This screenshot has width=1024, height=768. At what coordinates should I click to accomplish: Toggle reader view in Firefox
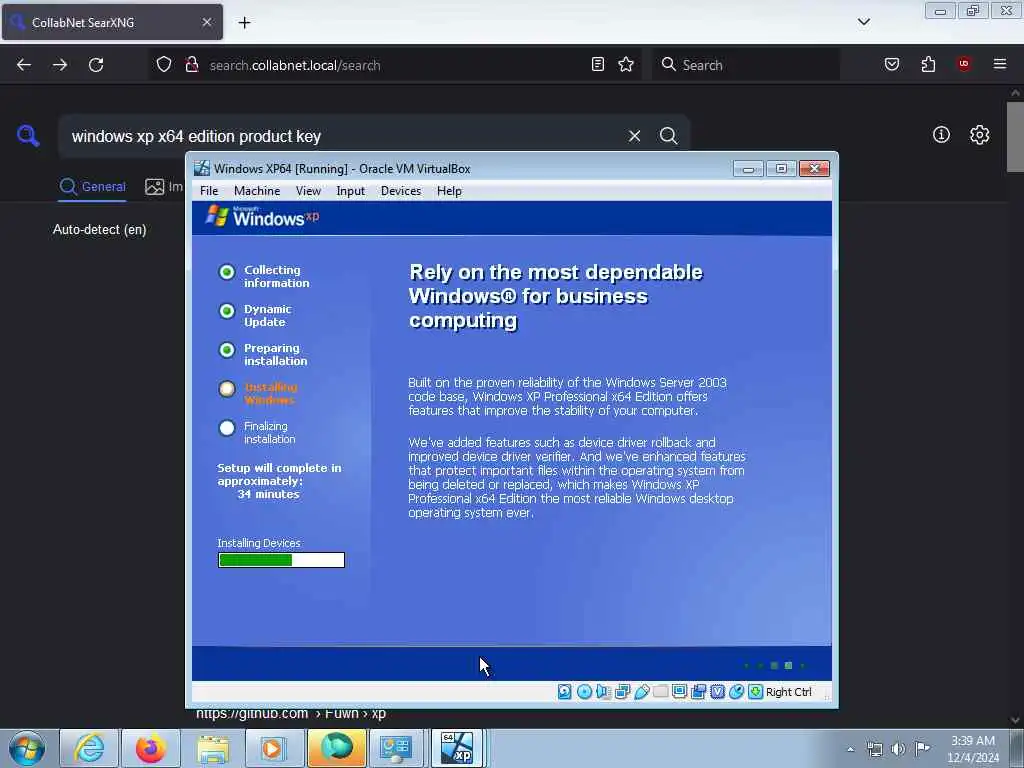598,64
